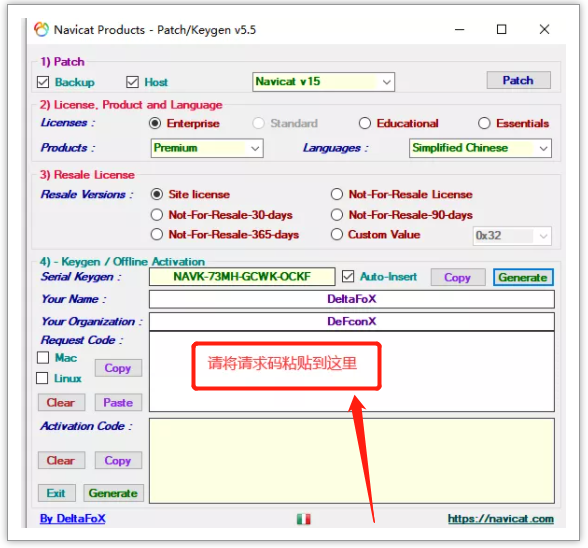
Task: Copy the request code
Action: 118,368
